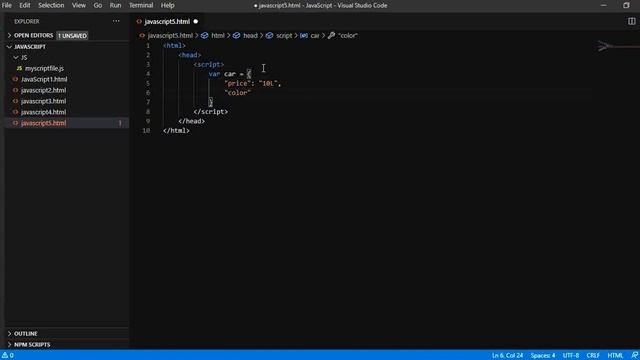Click the head element icon in breadcrumb

[x=236, y=36]
